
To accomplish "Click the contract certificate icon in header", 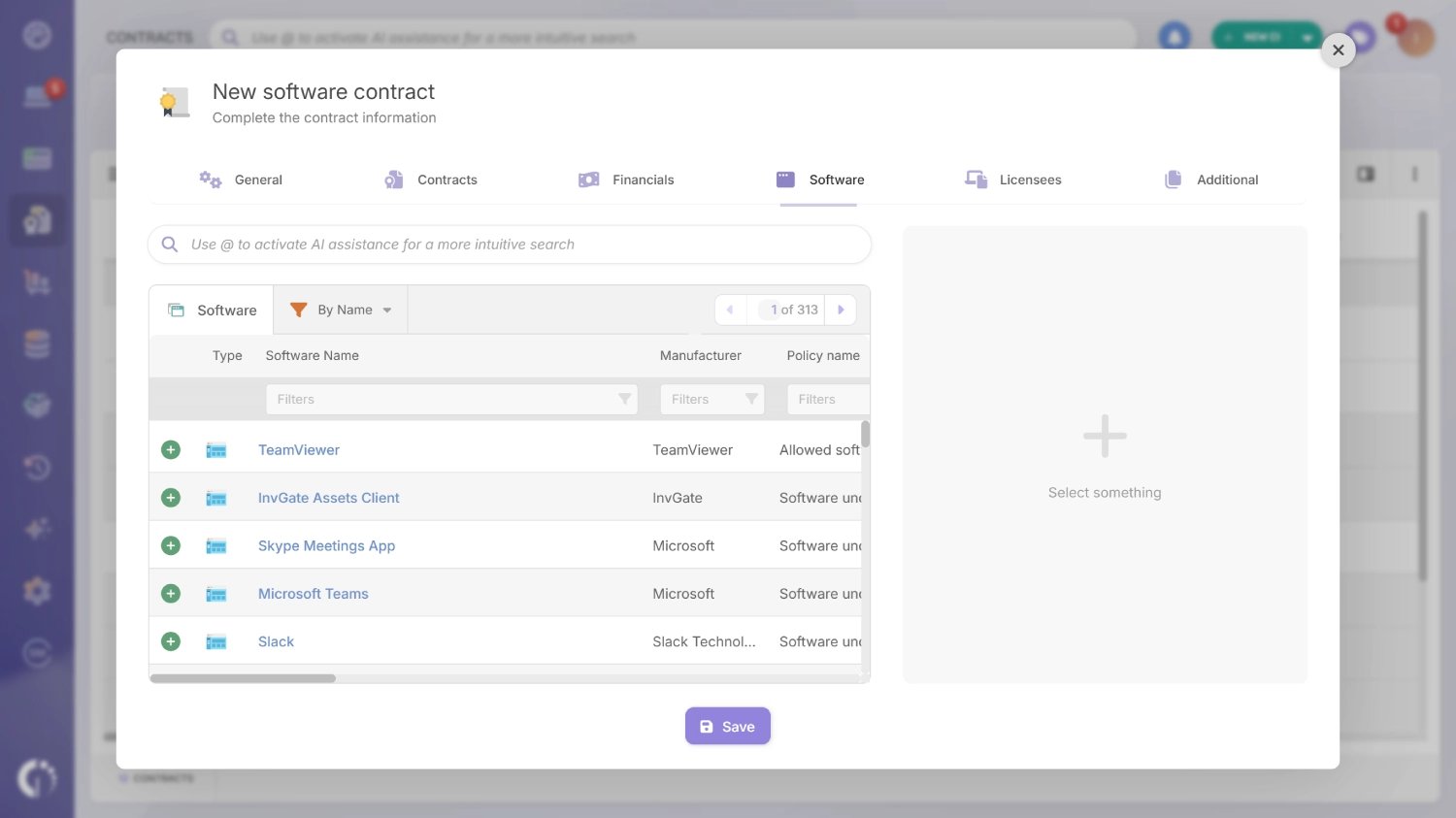I will tap(175, 102).
